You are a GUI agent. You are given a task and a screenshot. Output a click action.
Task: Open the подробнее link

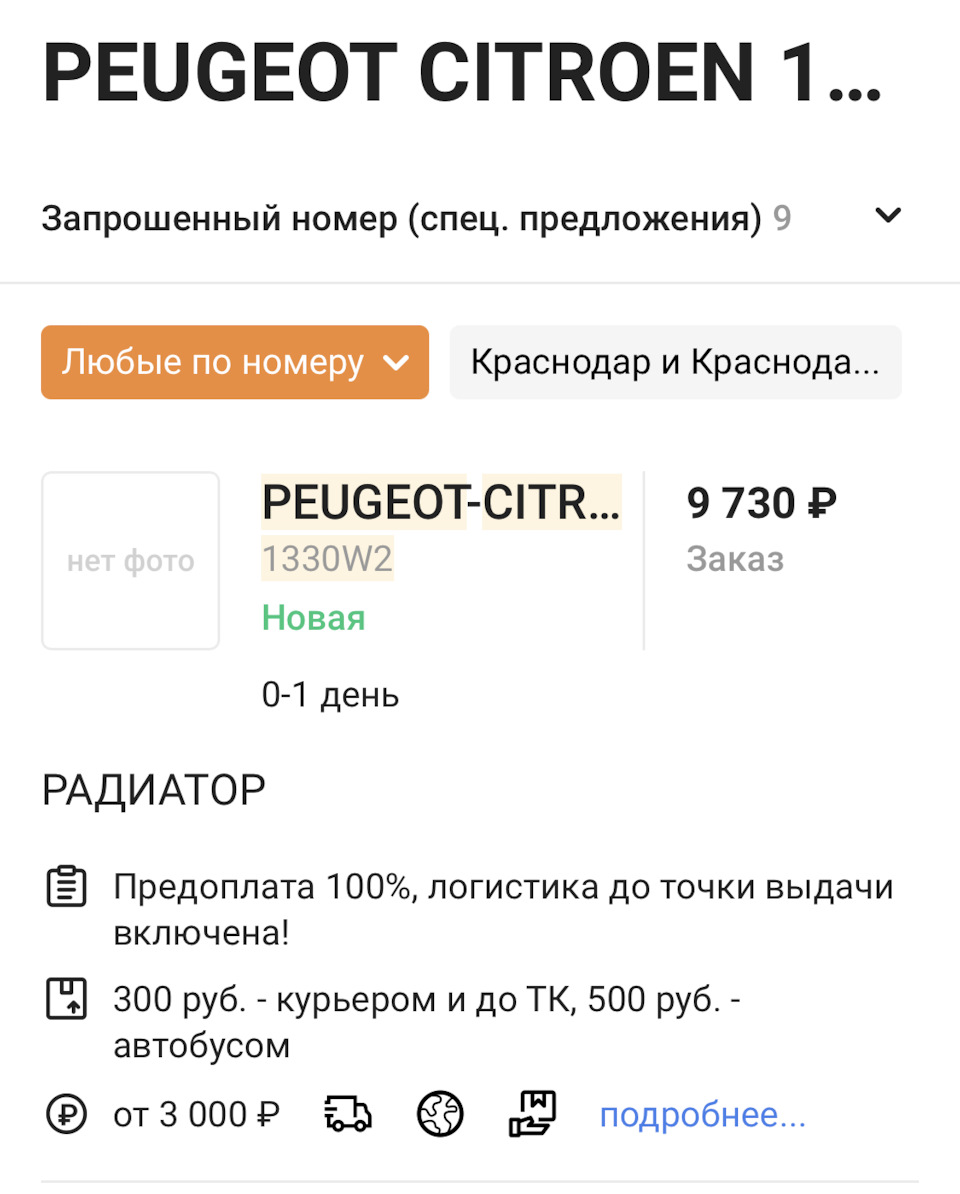(x=702, y=1114)
